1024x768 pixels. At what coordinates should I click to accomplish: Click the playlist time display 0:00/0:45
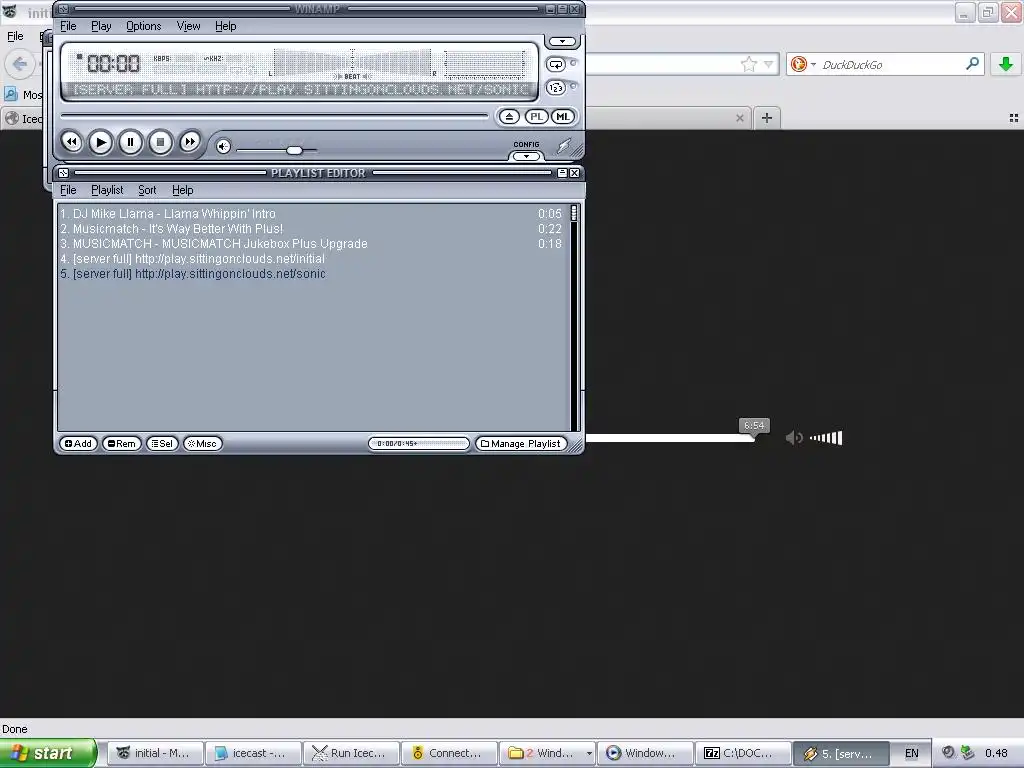pos(418,443)
